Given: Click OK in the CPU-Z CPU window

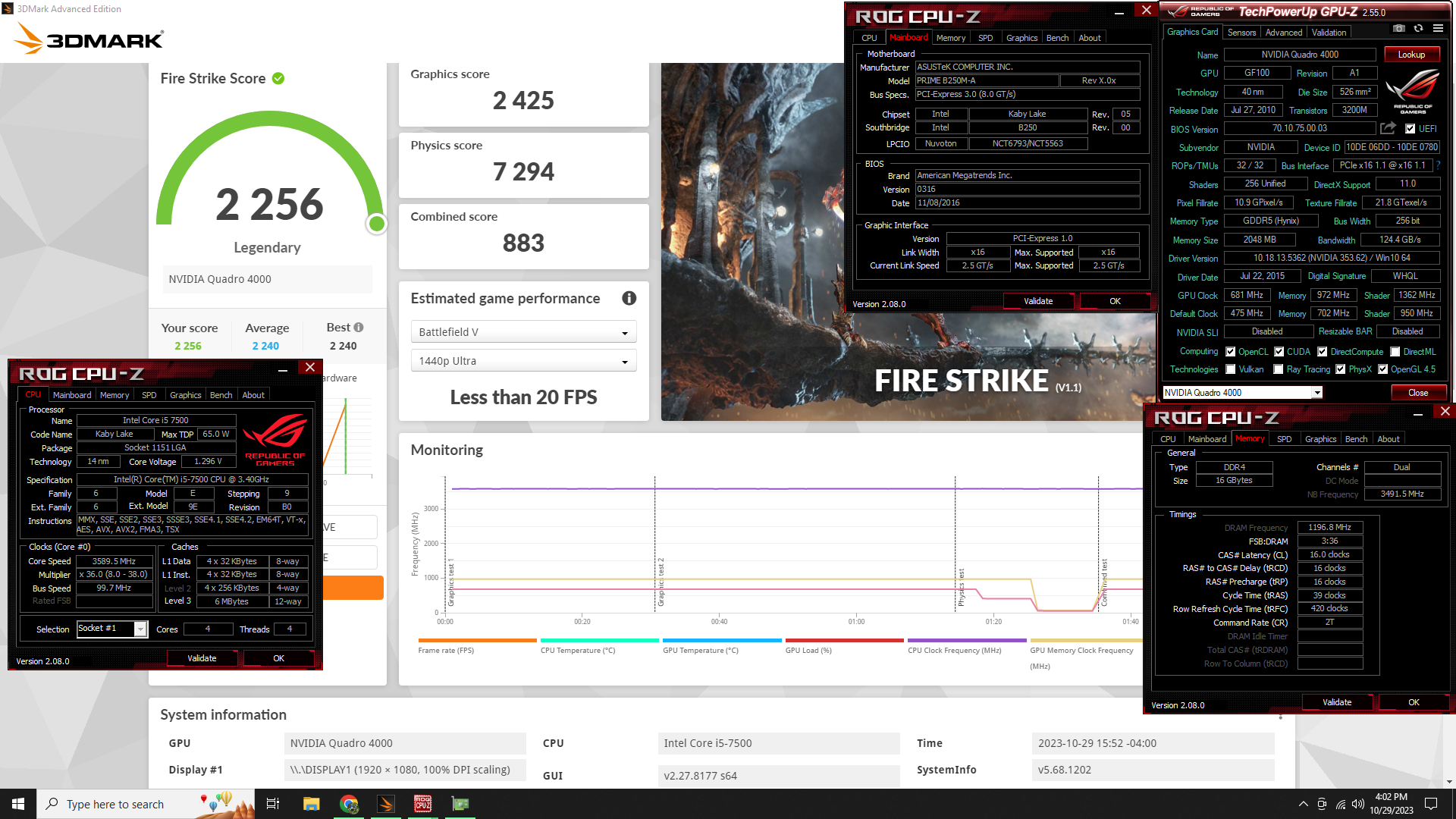Looking at the screenshot, I should 278,658.
